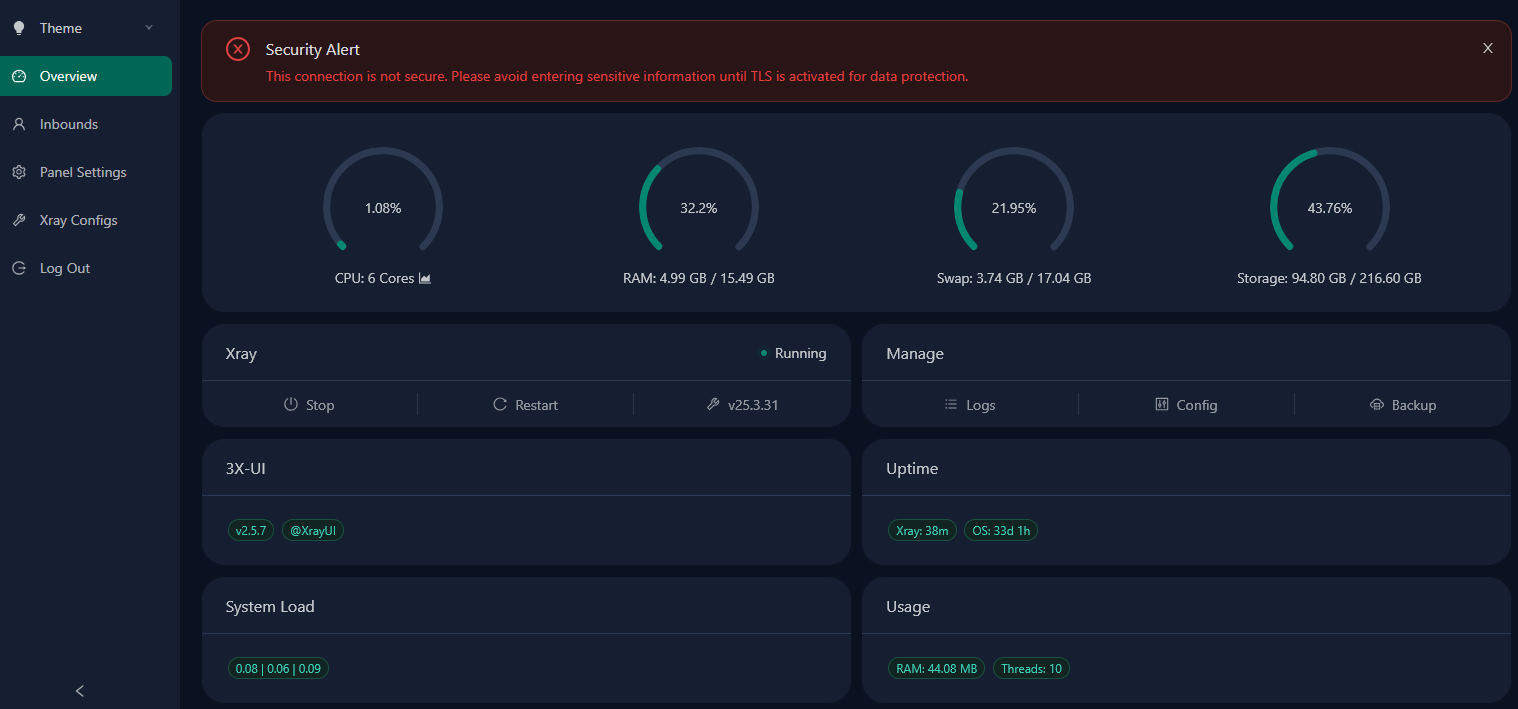Open the Overview menu item
The width and height of the screenshot is (1518, 709).
click(86, 76)
